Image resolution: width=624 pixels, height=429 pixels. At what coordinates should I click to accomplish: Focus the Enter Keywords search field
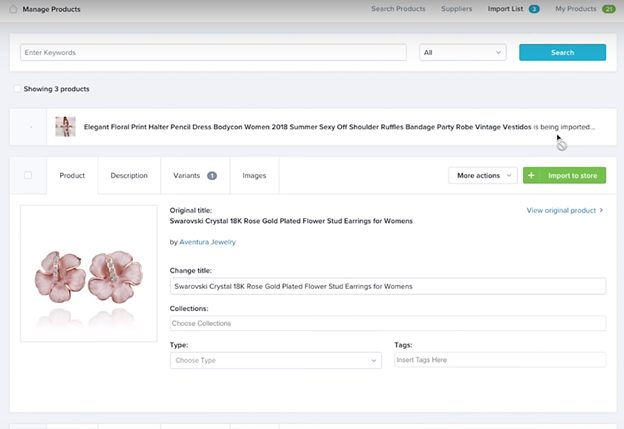click(x=213, y=53)
